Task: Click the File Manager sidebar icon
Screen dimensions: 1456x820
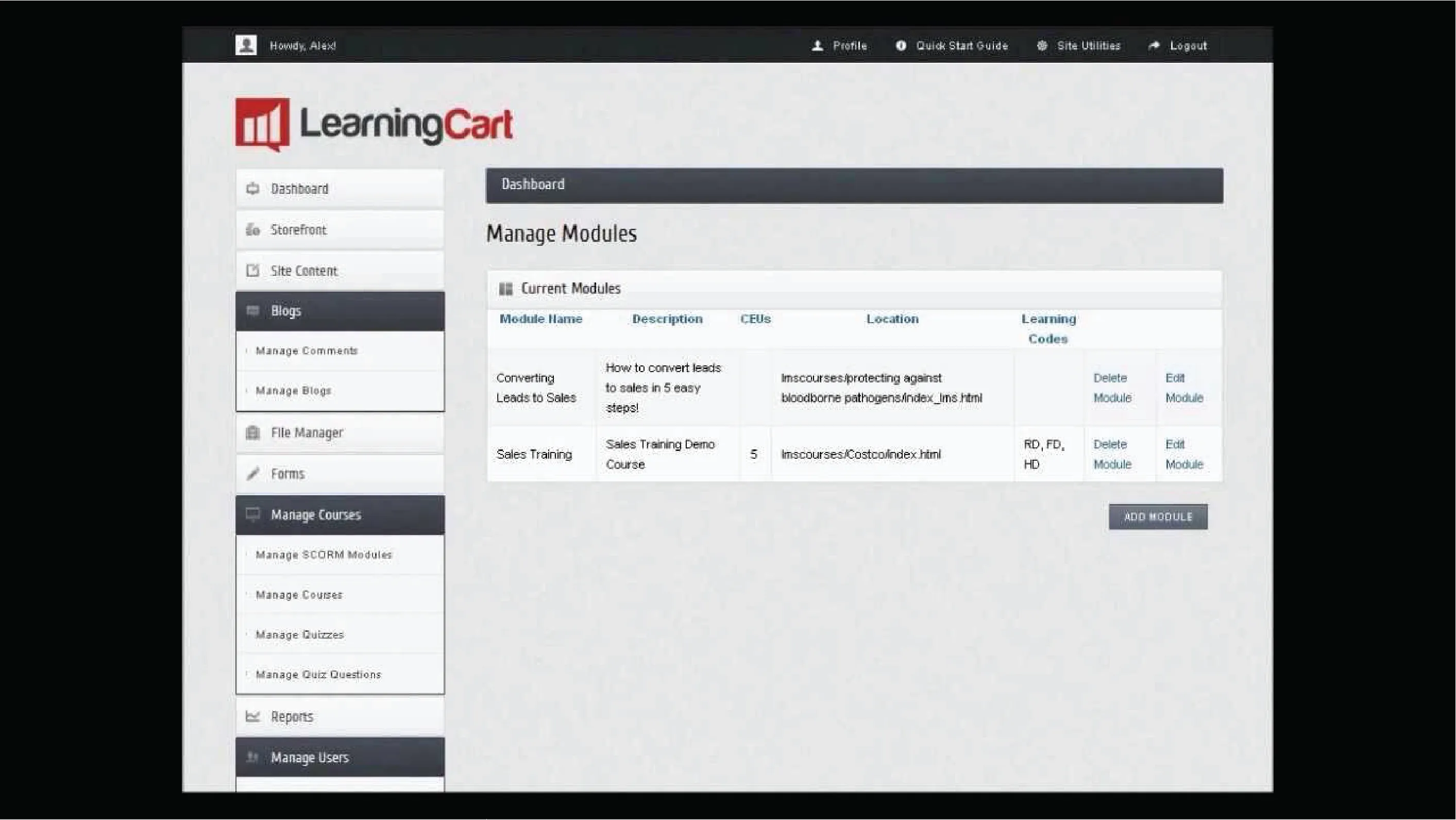Action: coord(252,432)
